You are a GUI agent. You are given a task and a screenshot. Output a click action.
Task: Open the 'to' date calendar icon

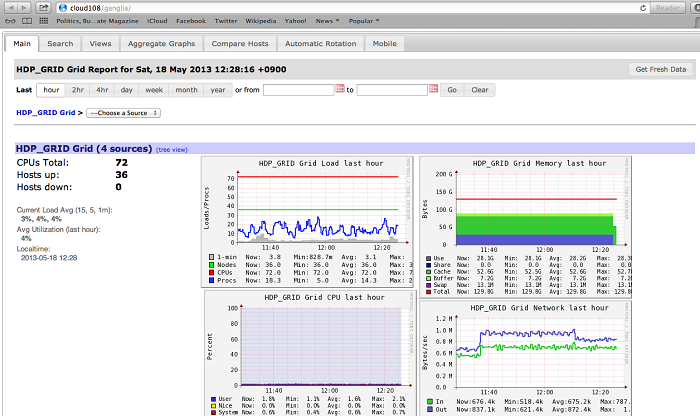(433, 88)
